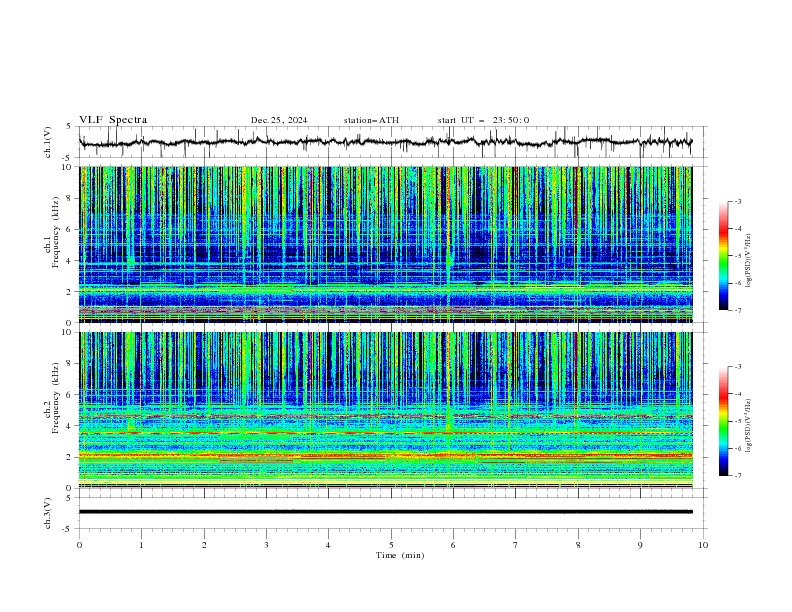
Task: Click time axis tick label "8"
Action: 578,545
